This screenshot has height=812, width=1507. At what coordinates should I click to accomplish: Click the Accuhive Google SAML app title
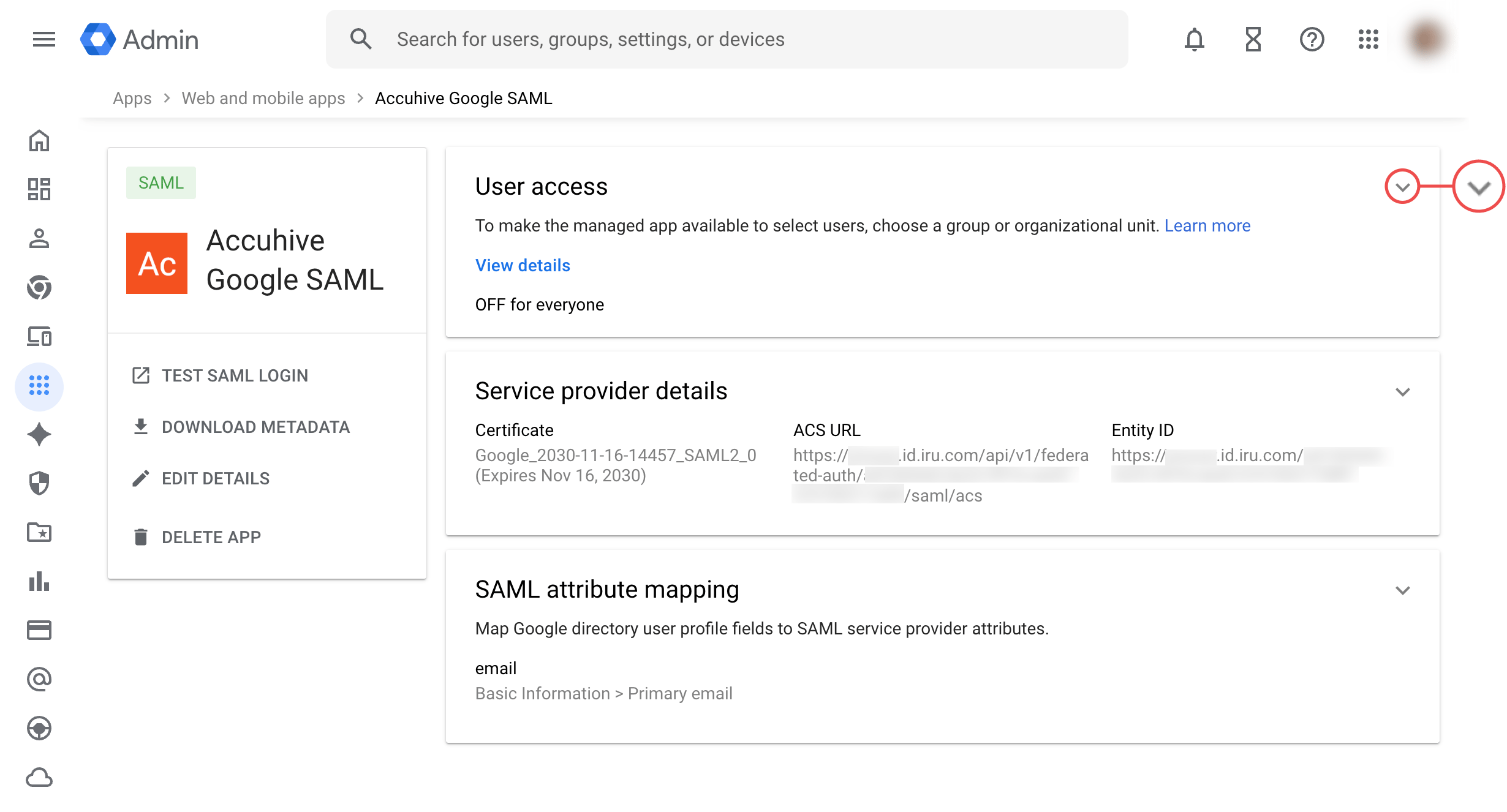295,260
